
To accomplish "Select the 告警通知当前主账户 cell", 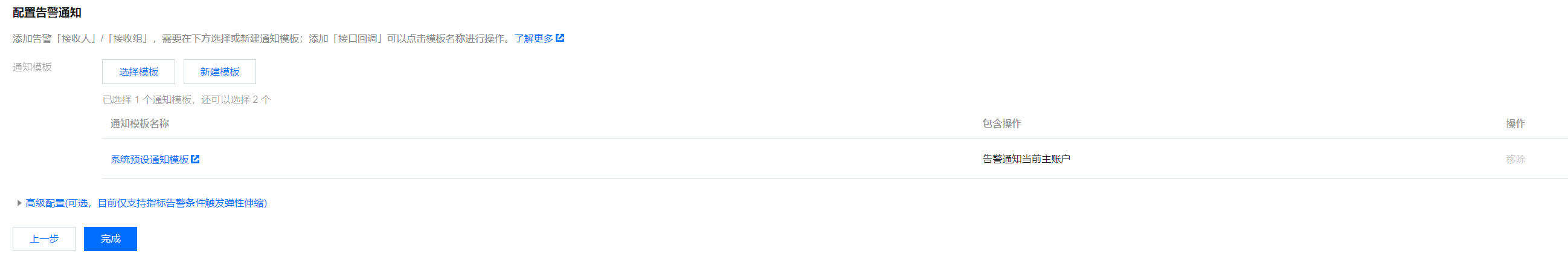I will [x=1026, y=159].
